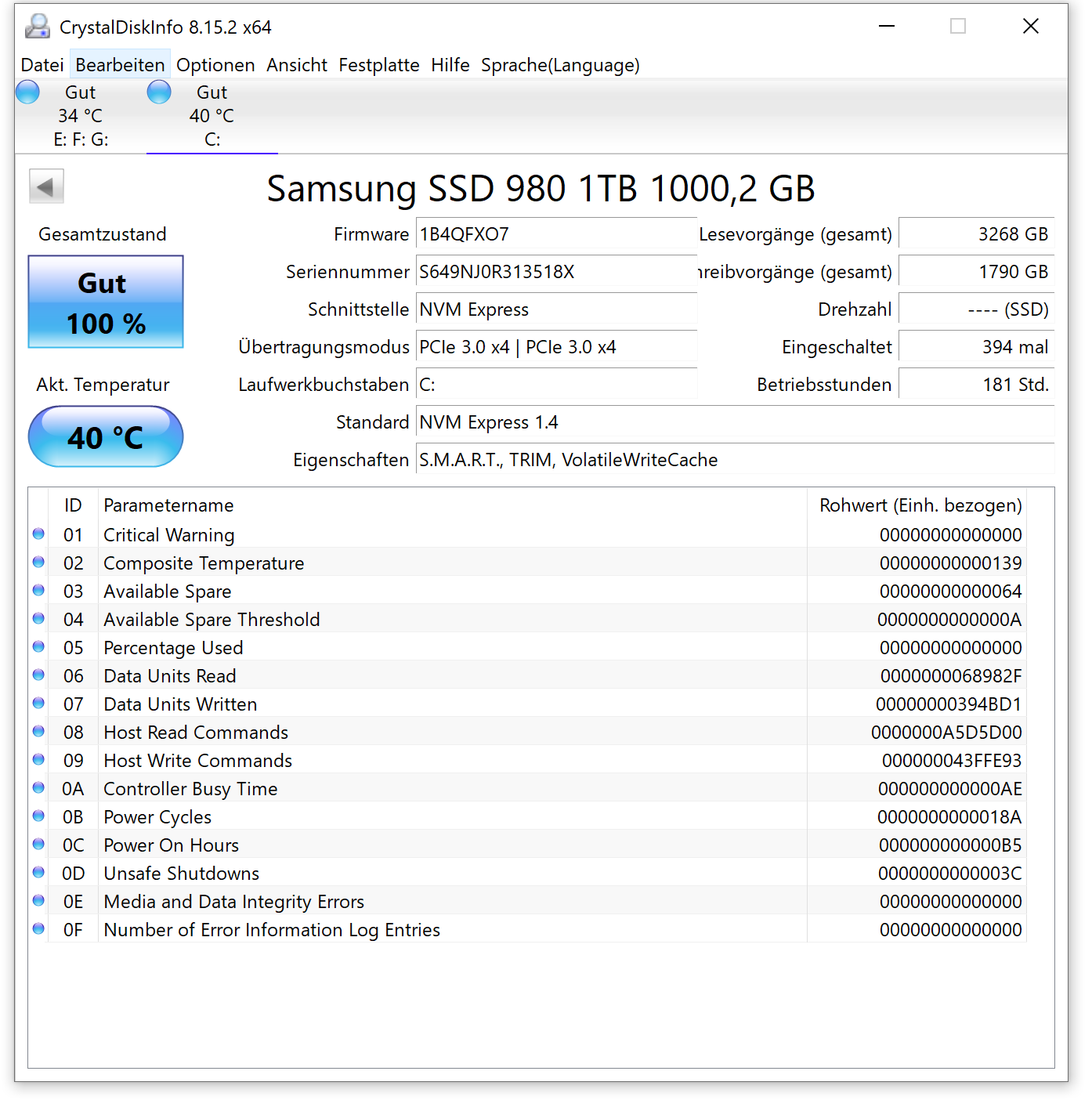Click the status dot for Composite Temperature
The image size is (1092, 1100).
pyautogui.click(x=38, y=562)
